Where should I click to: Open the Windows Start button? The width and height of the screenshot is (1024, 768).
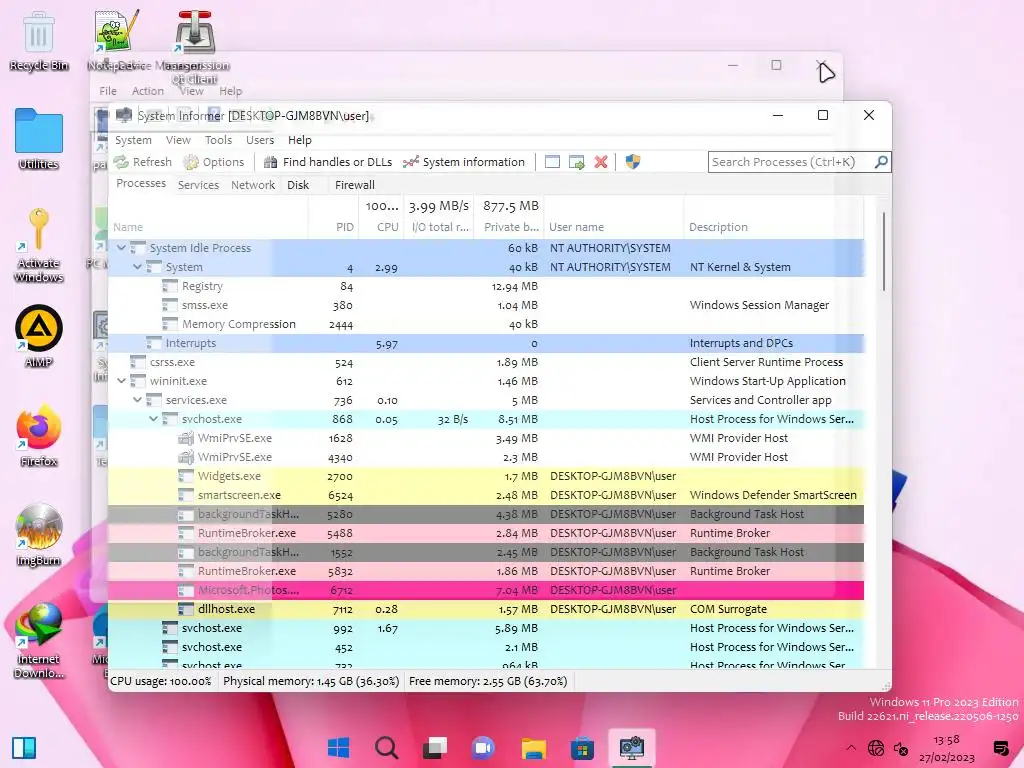[x=338, y=748]
